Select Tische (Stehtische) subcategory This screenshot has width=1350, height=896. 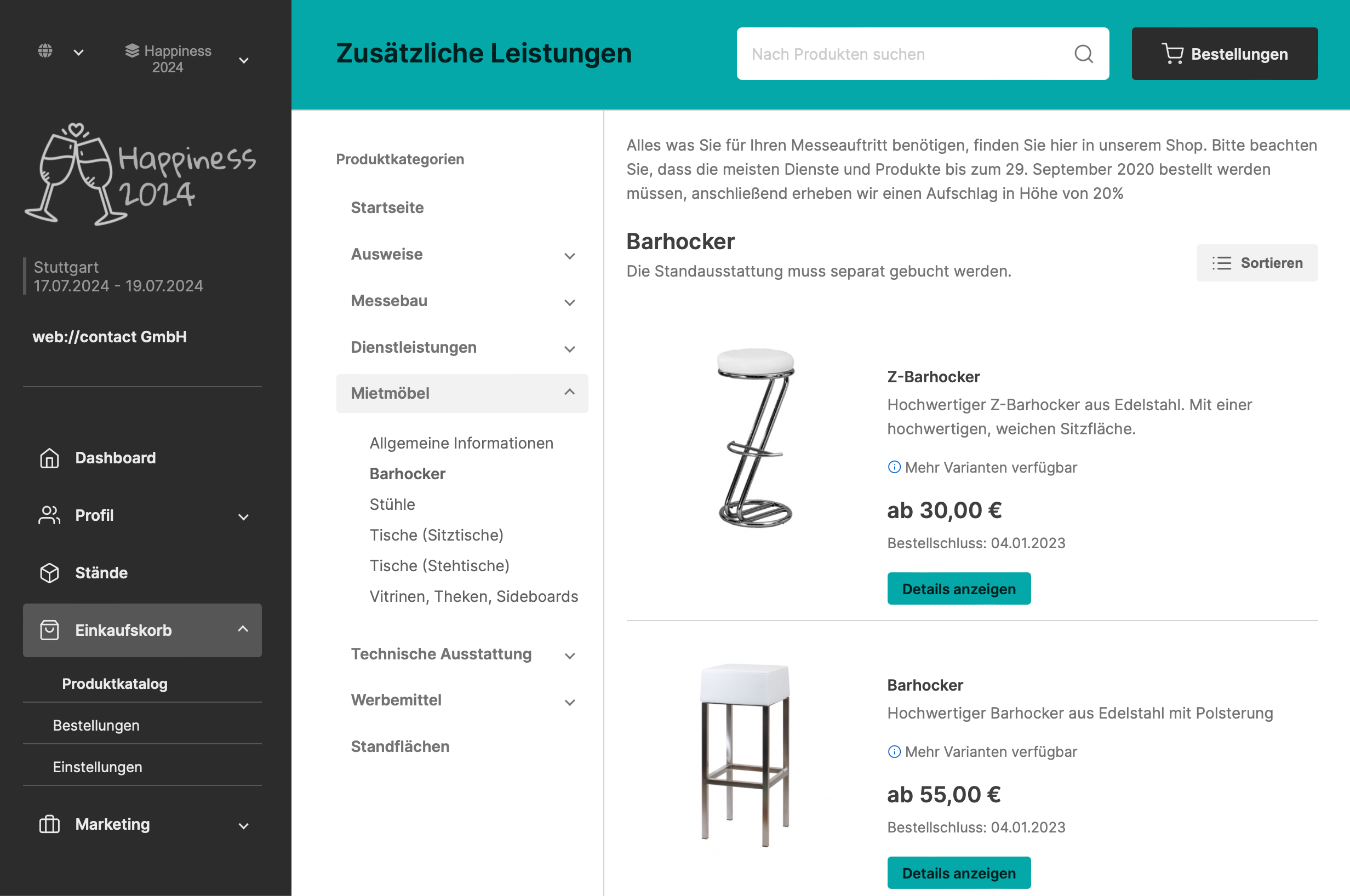click(x=439, y=566)
